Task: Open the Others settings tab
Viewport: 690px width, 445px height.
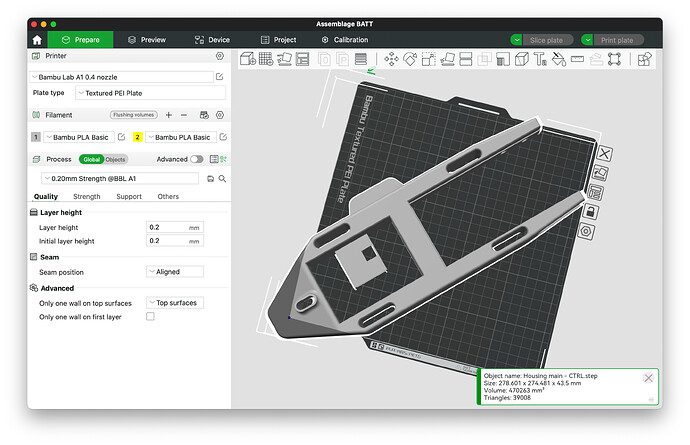Action: click(168, 197)
